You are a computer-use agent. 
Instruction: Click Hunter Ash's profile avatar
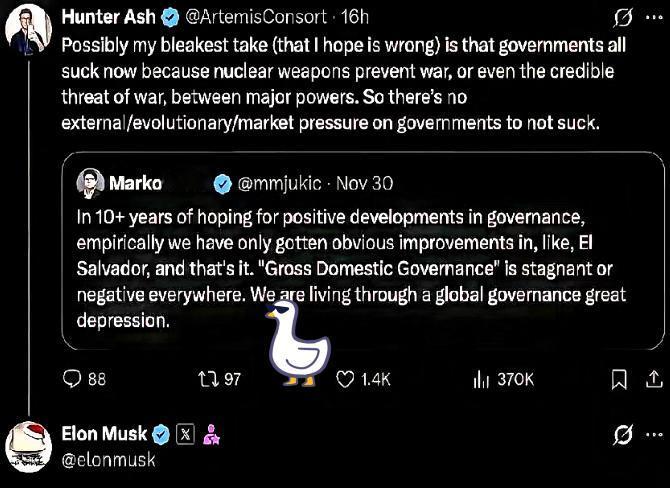pyautogui.click(x=30, y=29)
